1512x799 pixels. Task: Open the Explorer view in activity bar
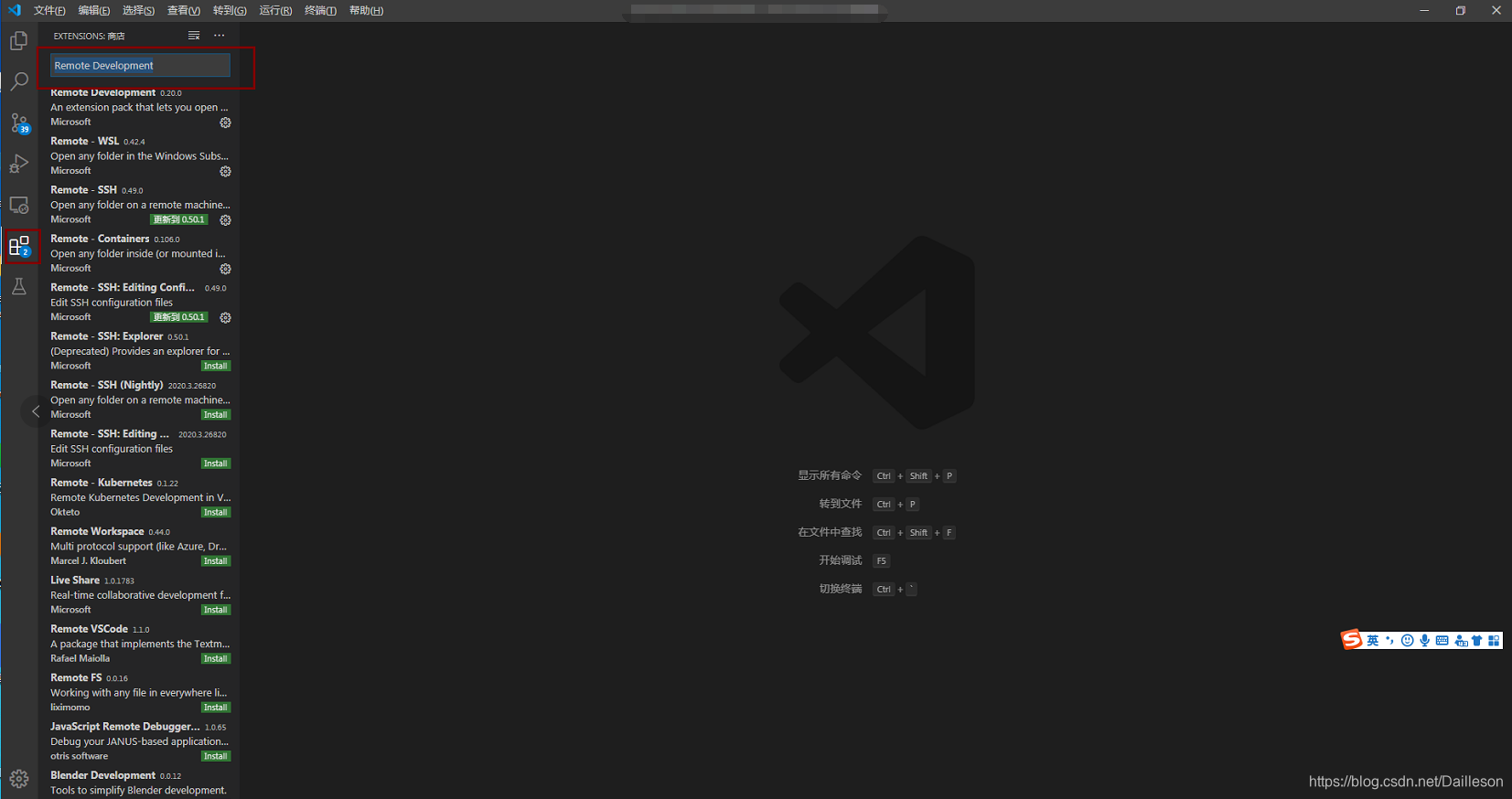click(x=18, y=41)
